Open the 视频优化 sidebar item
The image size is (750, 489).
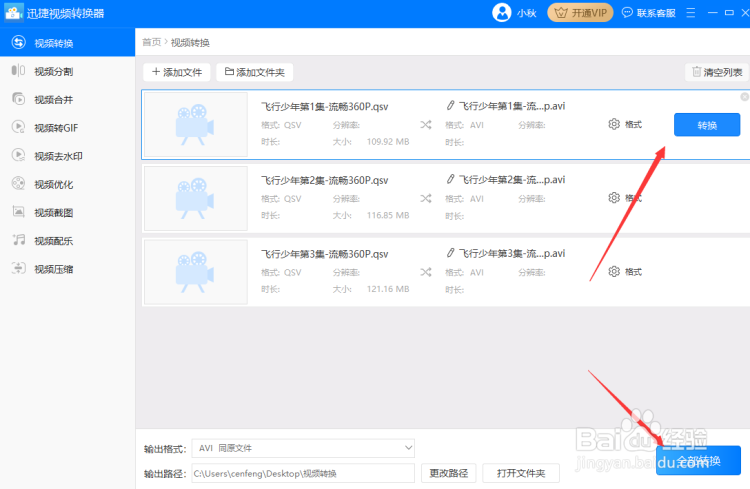click(67, 184)
